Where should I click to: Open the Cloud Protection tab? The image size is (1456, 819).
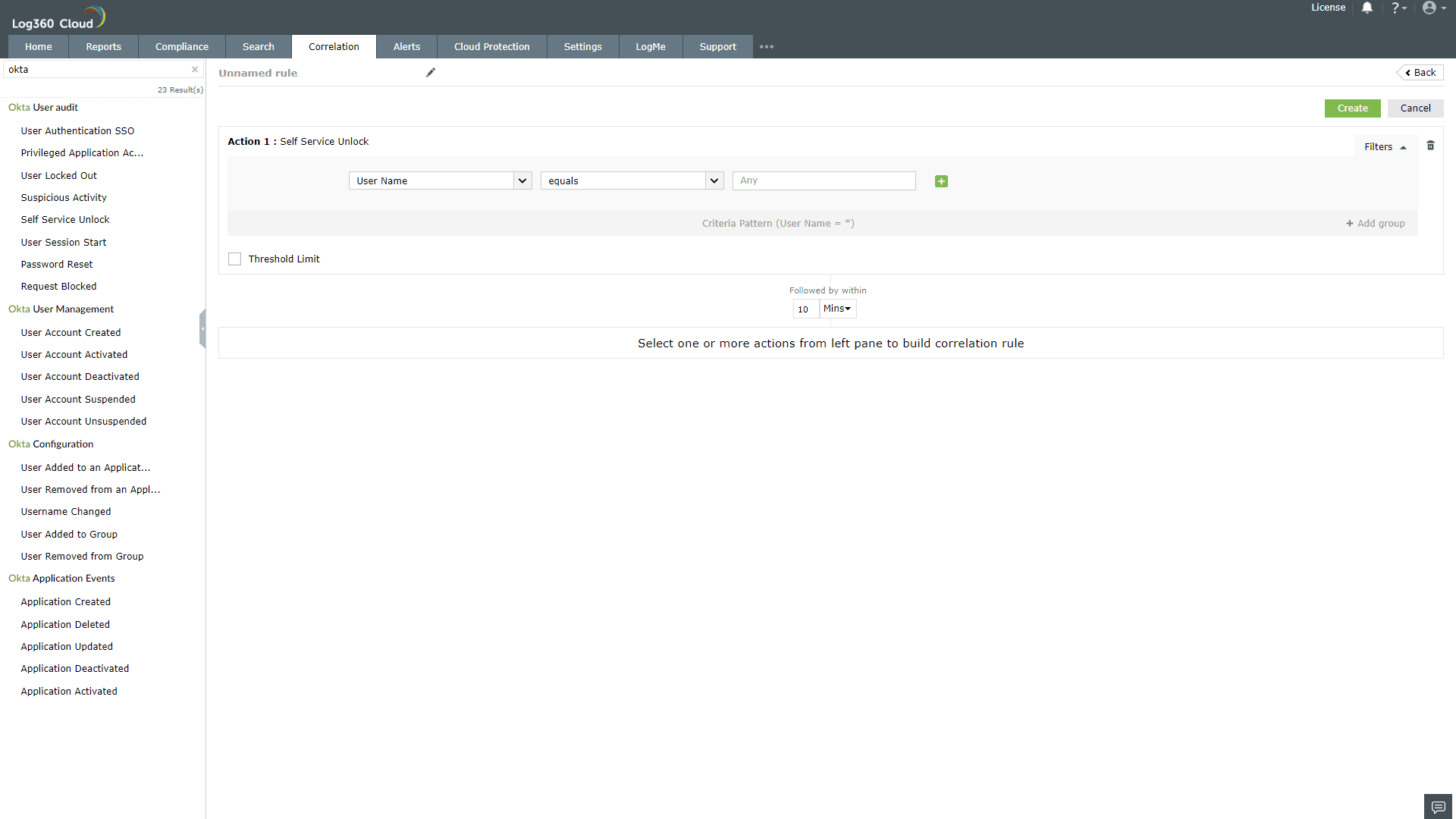click(491, 47)
